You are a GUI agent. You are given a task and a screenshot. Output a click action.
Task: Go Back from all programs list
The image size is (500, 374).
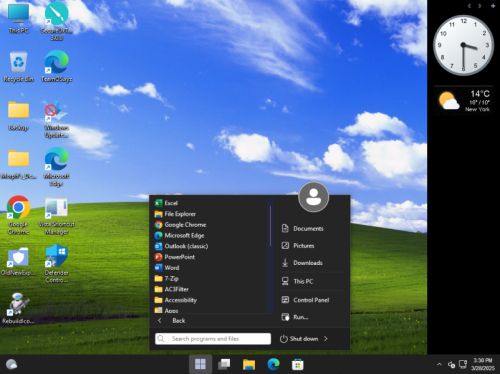point(171,321)
